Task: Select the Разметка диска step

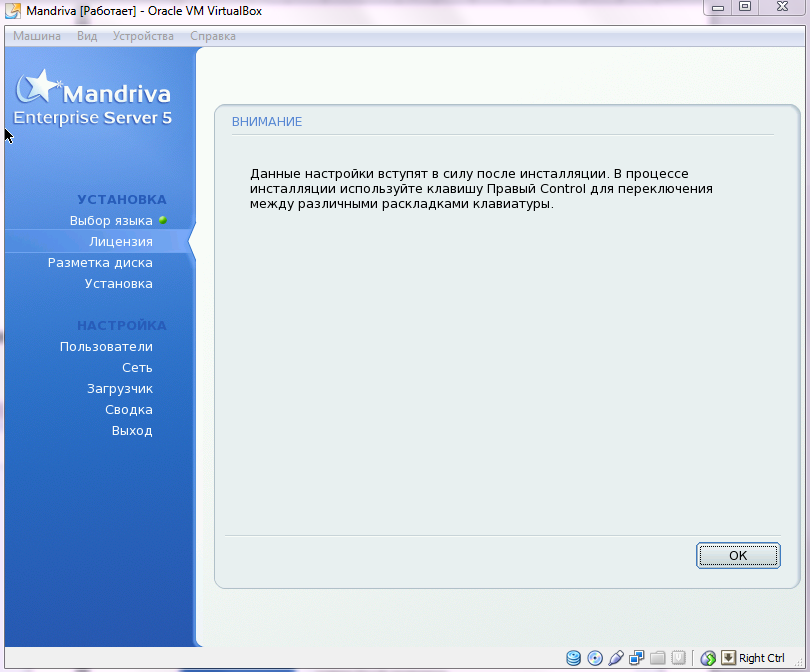Action: pos(100,263)
